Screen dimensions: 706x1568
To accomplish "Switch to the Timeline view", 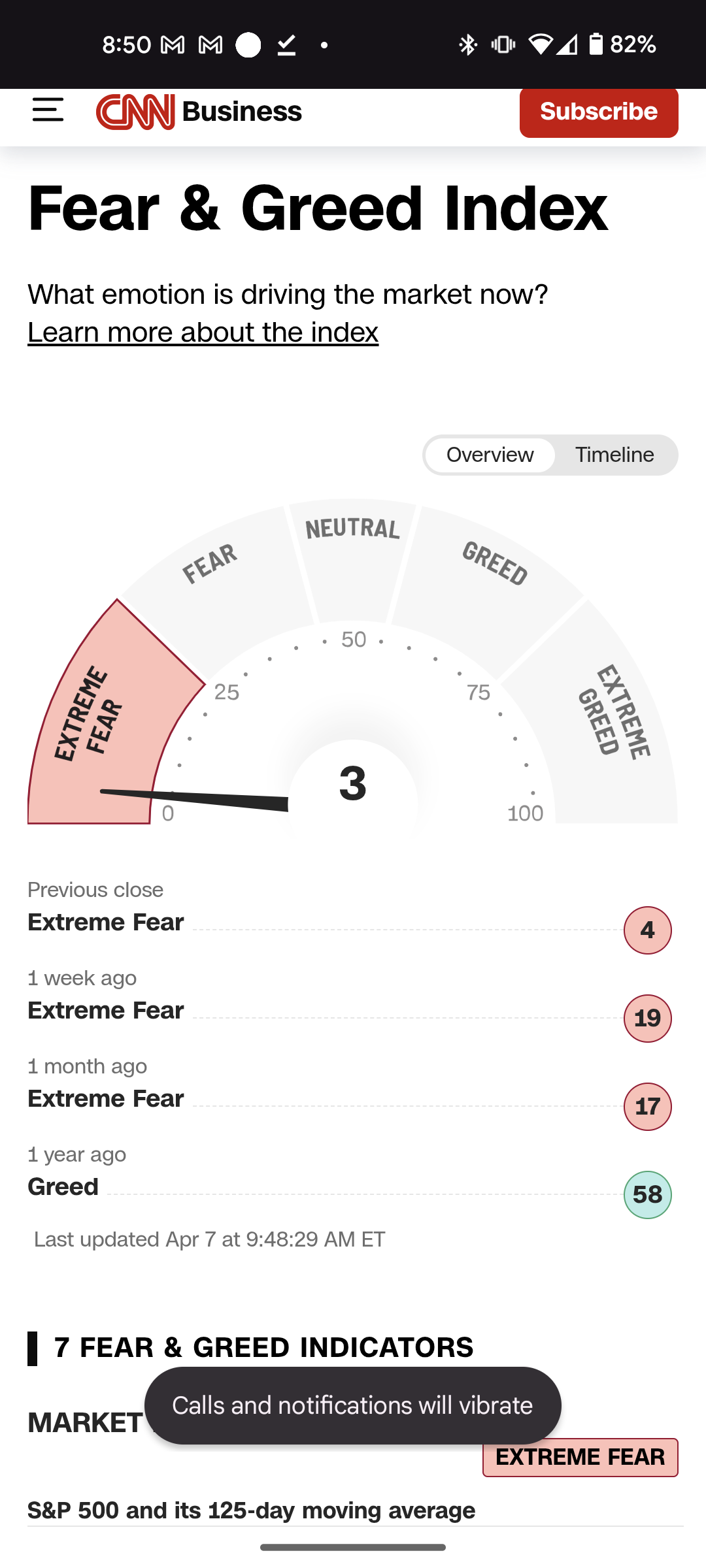I will (614, 455).
